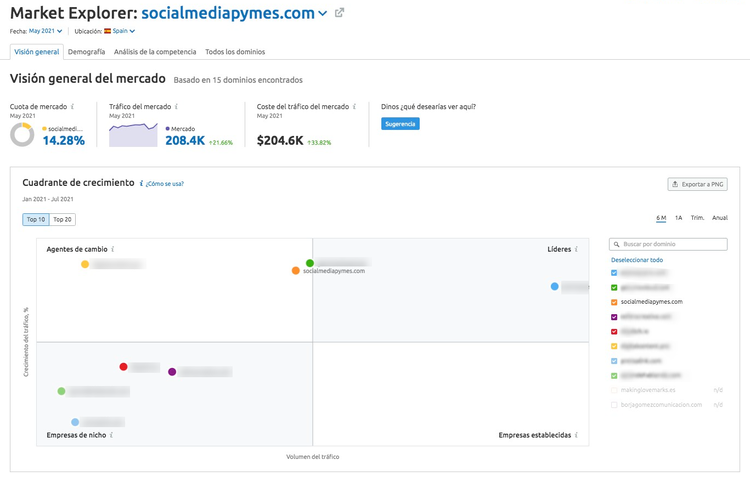Viewport: 750px width, 477px height.
Task: Click the socialmediapymes.com label in the legend list
Action: [651, 302]
